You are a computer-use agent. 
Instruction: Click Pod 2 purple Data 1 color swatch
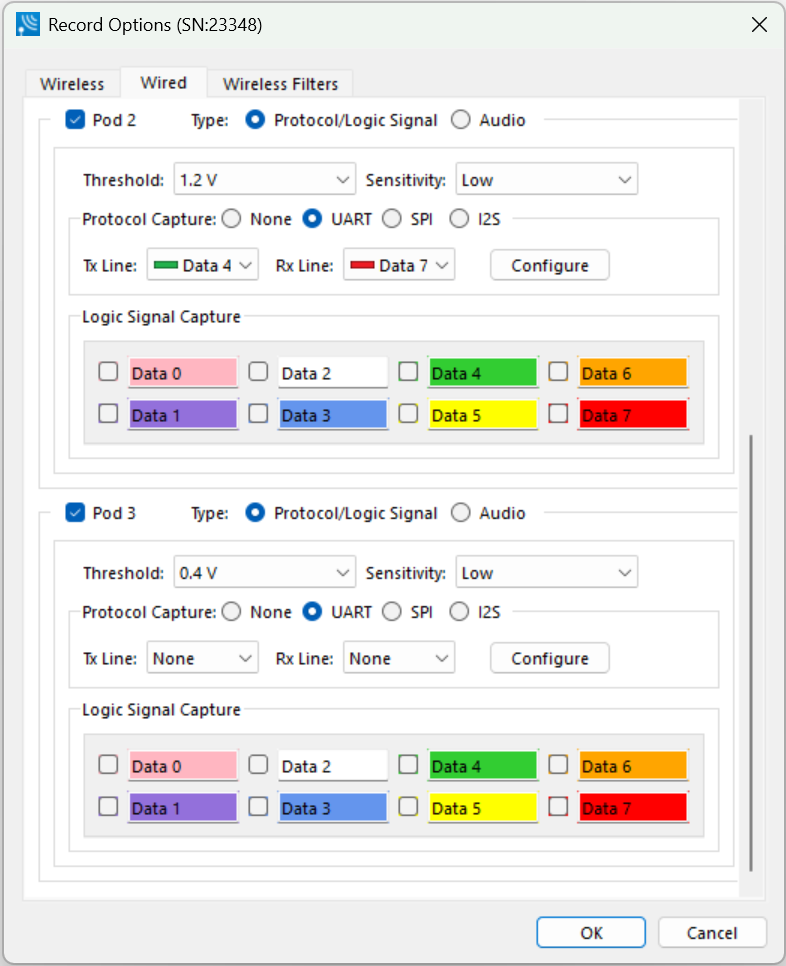tap(183, 415)
